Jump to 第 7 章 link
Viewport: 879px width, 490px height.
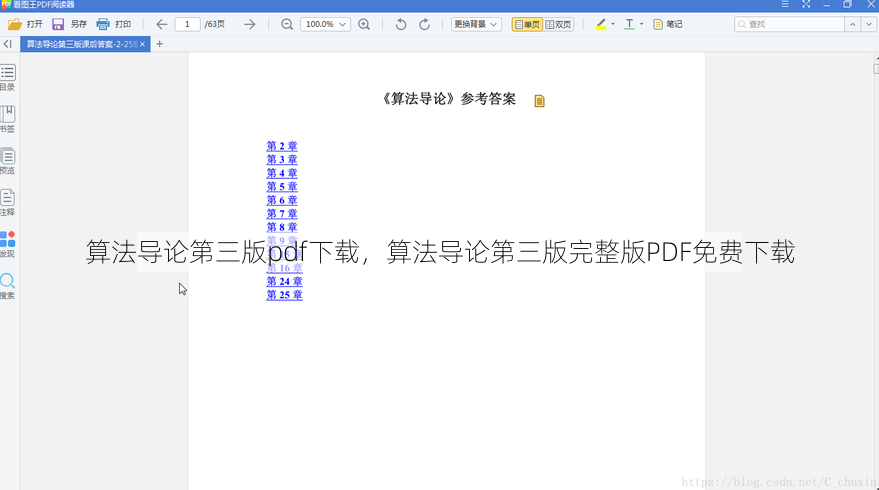pyautogui.click(x=282, y=213)
